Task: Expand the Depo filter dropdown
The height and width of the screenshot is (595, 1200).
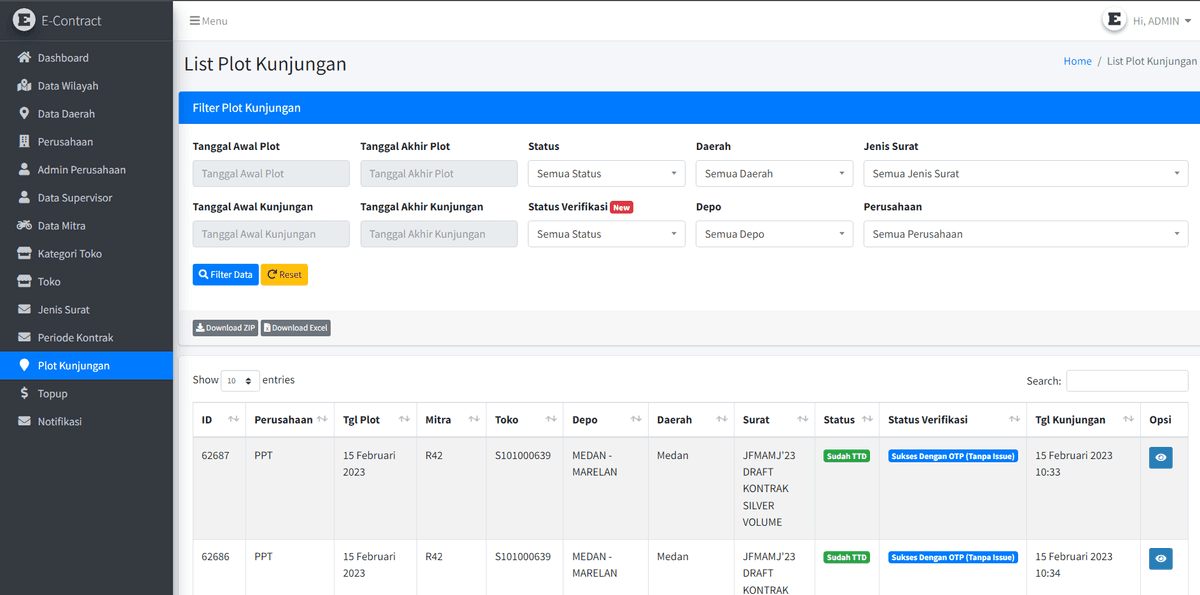Action: click(771, 234)
